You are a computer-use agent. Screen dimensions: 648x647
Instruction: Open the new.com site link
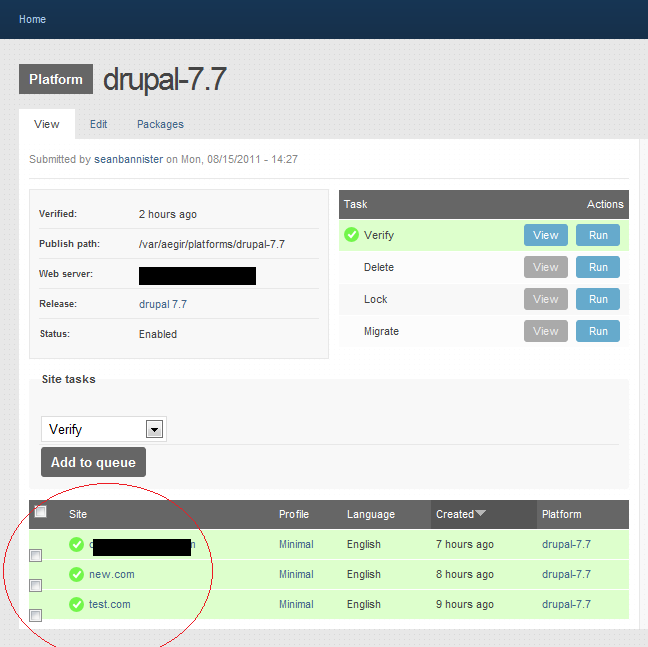[112, 574]
